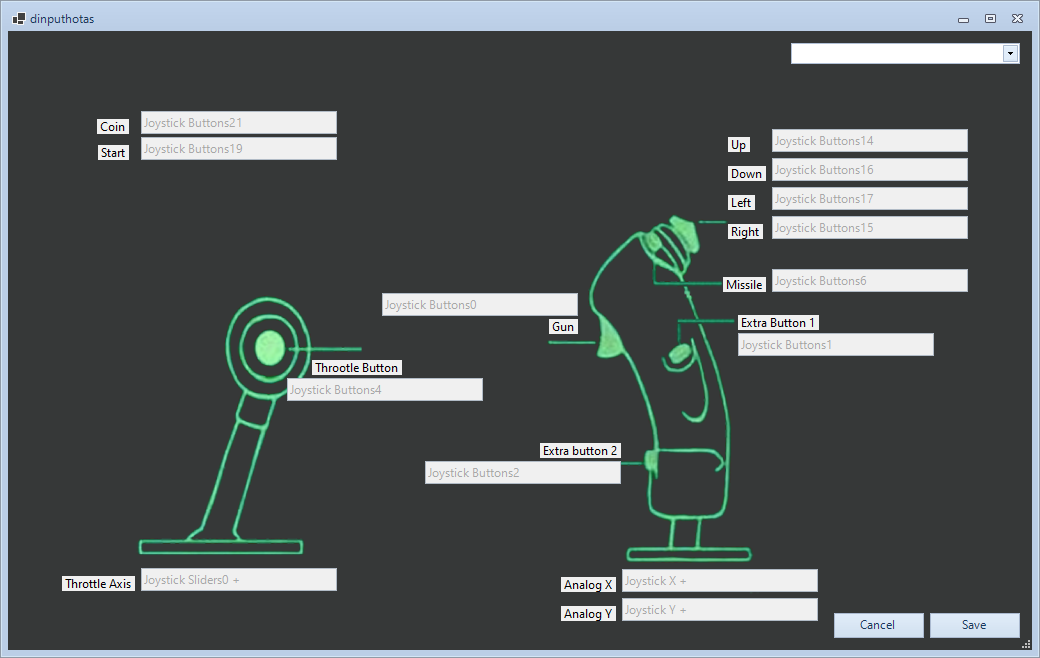Click the throttle knob center in drawing

pyautogui.click(x=270, y=348)
